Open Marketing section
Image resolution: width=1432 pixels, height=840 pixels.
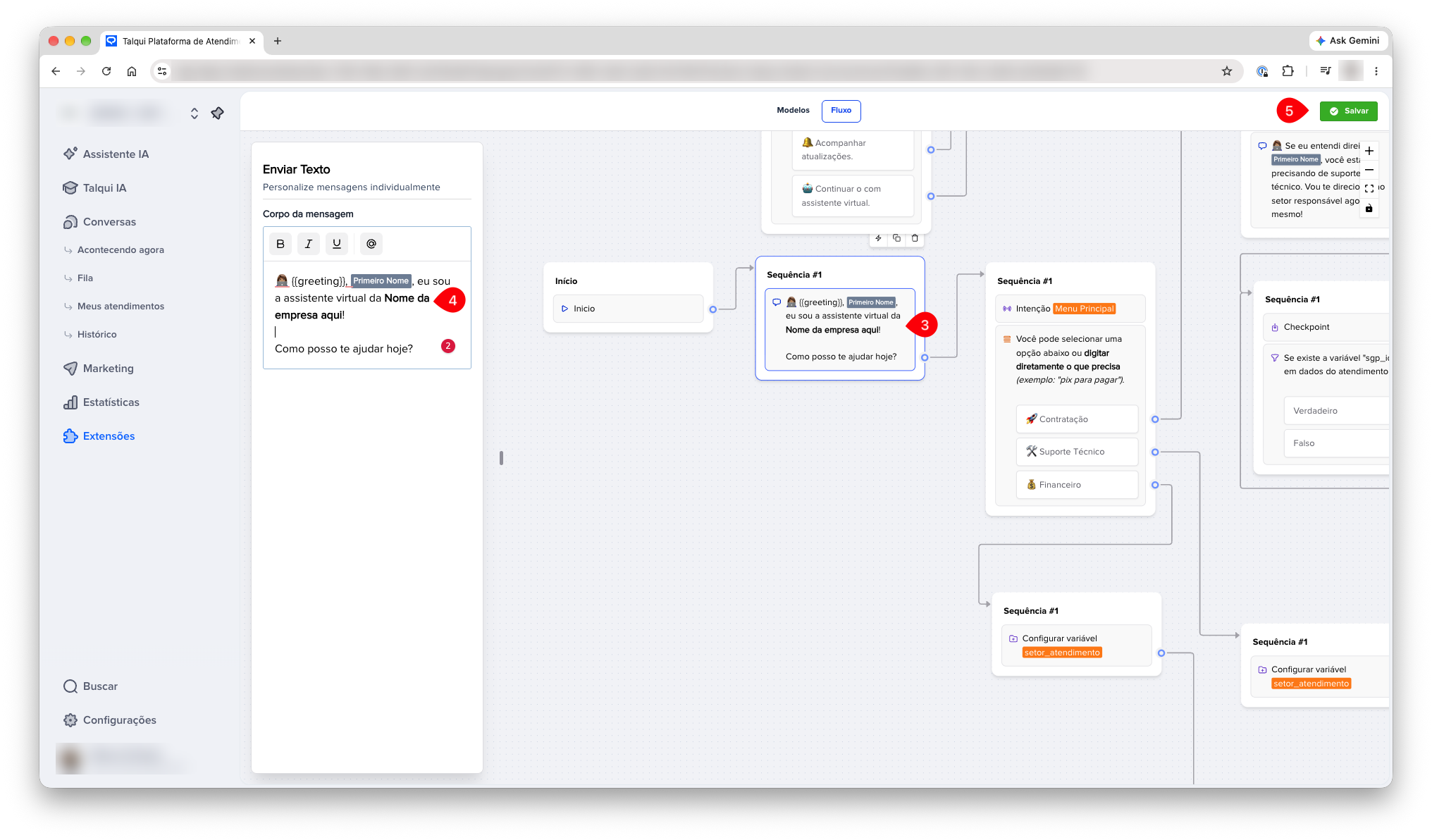[x=99, y=368]
